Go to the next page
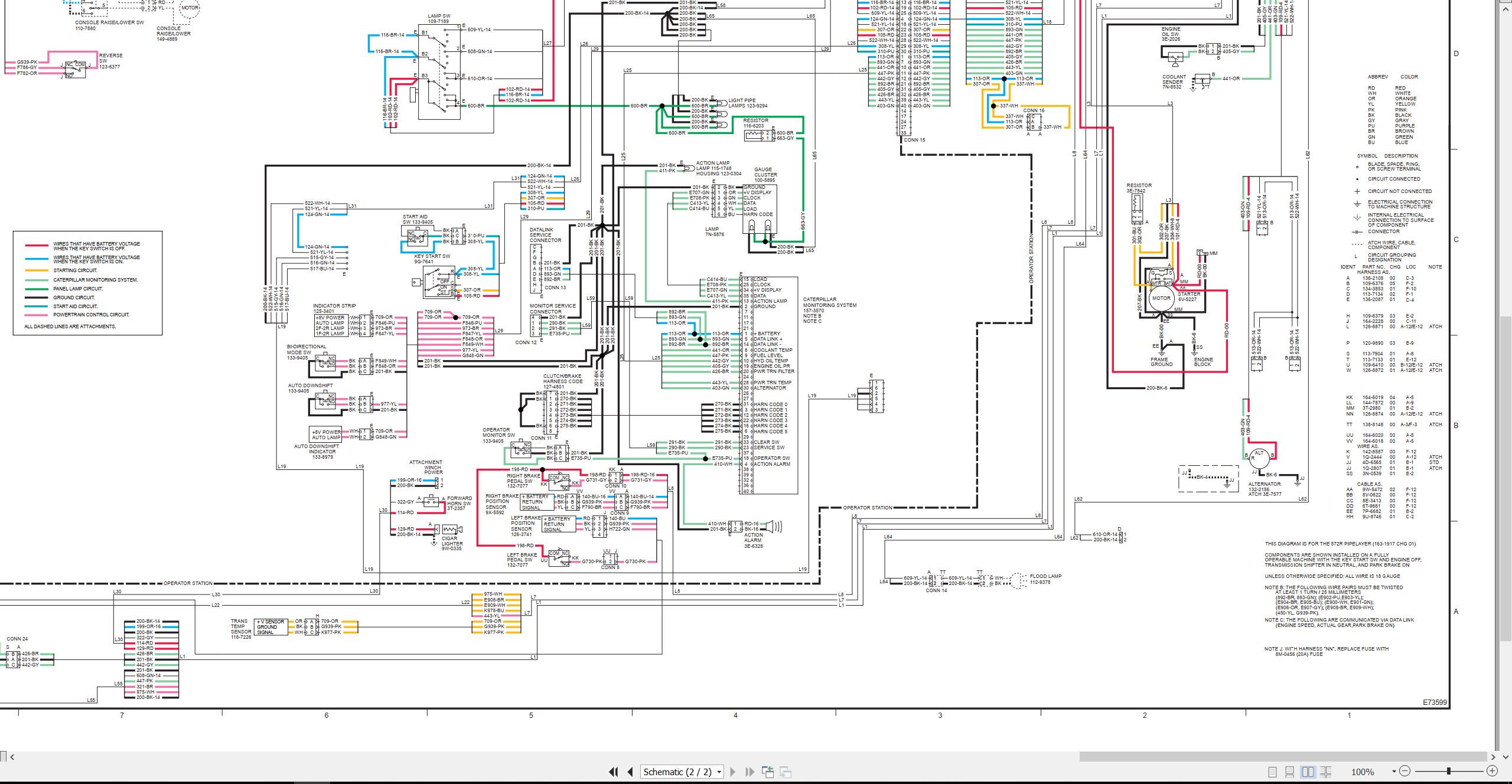Screen dimensions: 1512x784 point(733,772)
